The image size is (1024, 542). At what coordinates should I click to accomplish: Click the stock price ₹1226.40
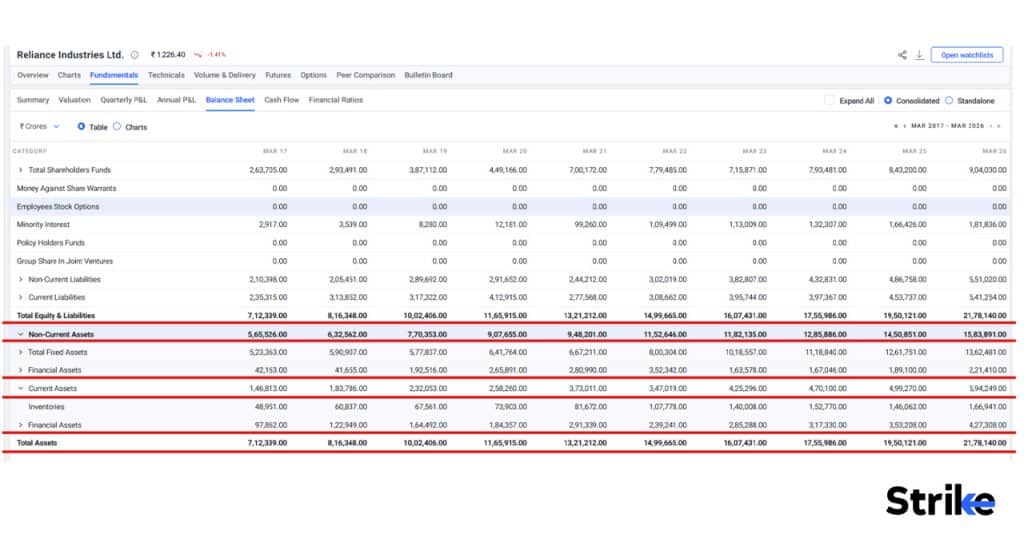click(x=168, y=55)
